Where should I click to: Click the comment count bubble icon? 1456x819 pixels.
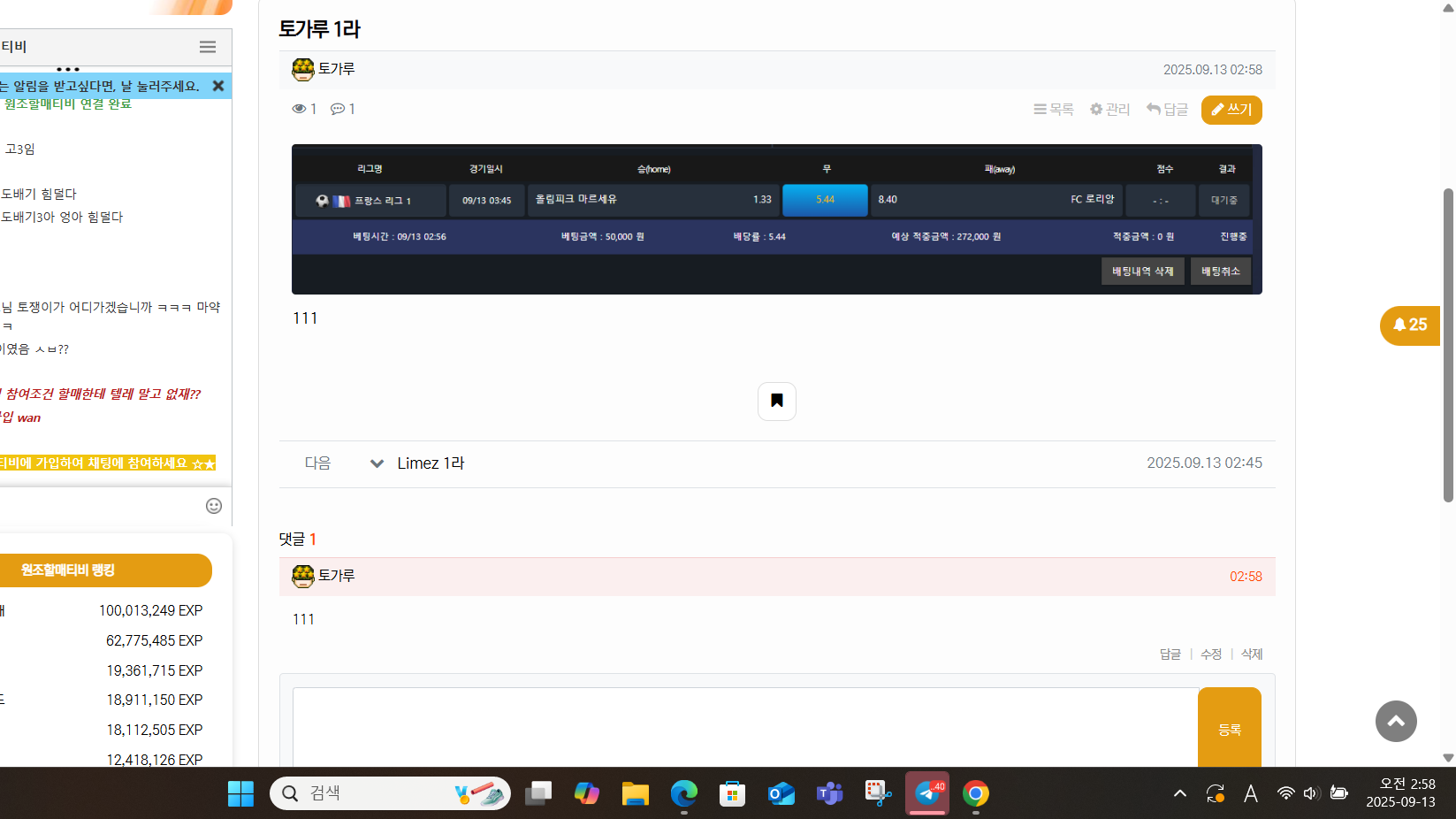(338, 109)
